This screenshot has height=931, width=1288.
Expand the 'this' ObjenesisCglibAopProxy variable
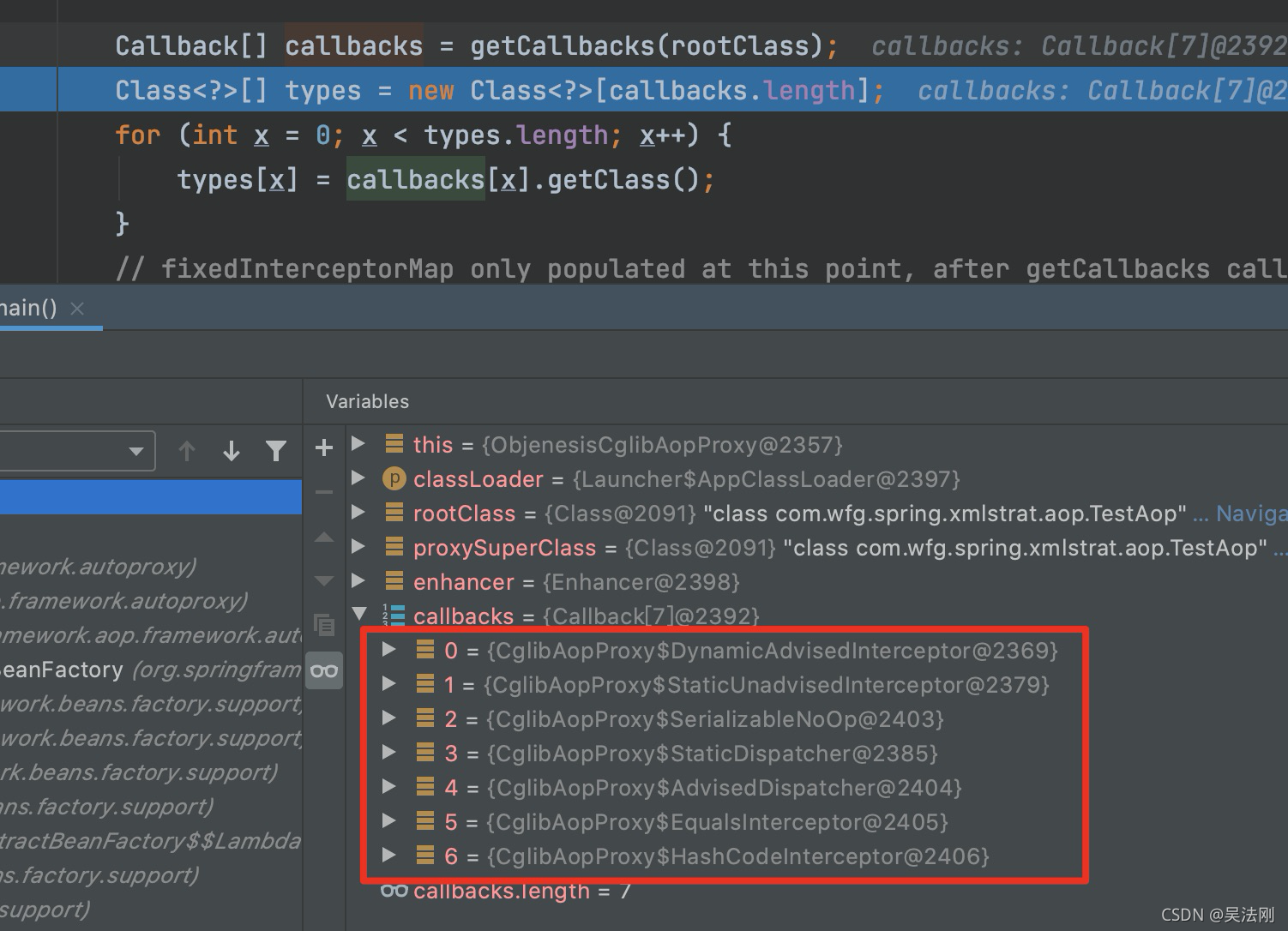(359, 444)
